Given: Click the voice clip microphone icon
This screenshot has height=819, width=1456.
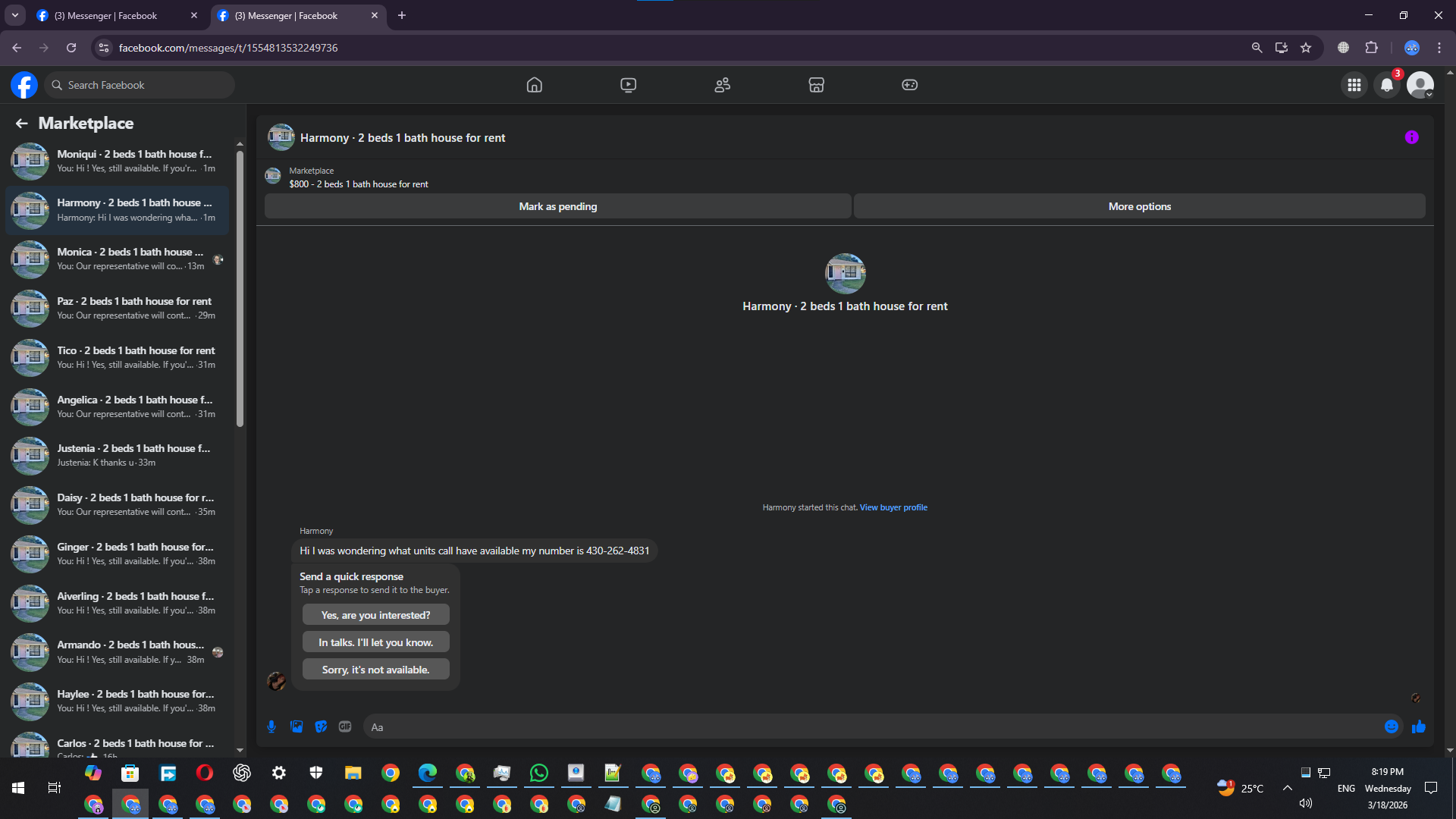Looking at the screenshot, I should coord(271,726).
